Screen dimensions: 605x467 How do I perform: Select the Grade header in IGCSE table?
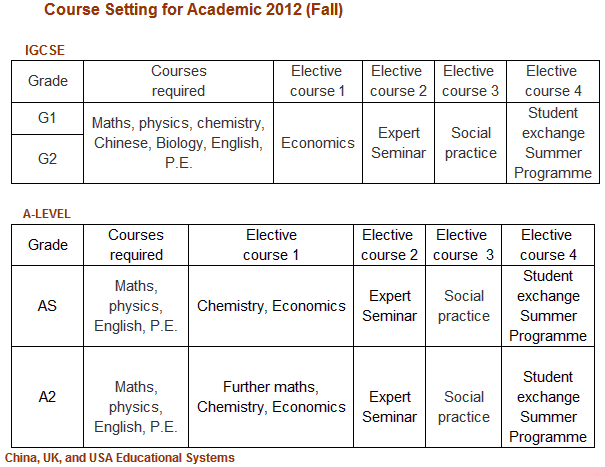[x=47, y=81]
